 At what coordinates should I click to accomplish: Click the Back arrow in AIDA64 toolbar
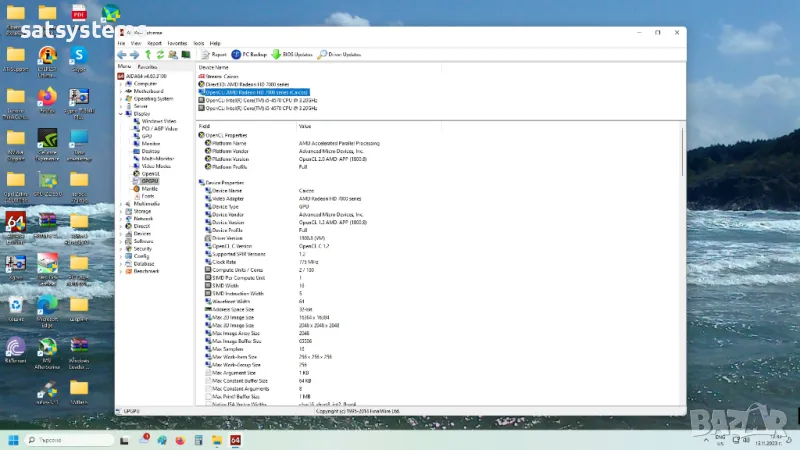click(122, 55)
